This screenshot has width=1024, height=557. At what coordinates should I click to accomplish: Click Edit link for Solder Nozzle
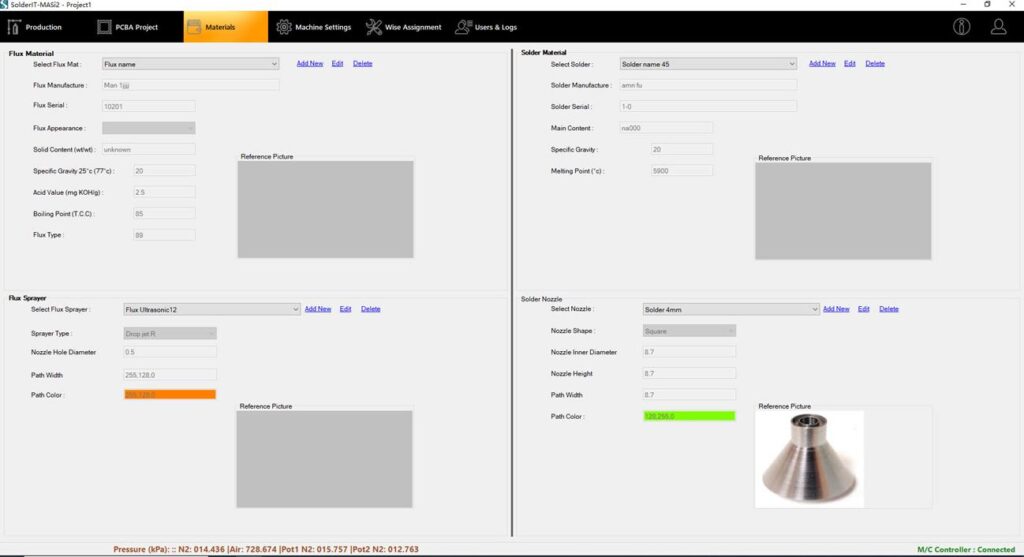(x=864, y=309)
